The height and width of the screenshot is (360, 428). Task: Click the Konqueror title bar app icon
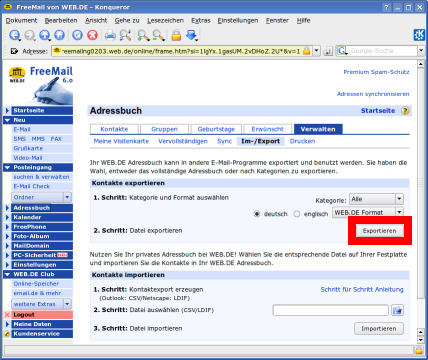tap(7, 7)
